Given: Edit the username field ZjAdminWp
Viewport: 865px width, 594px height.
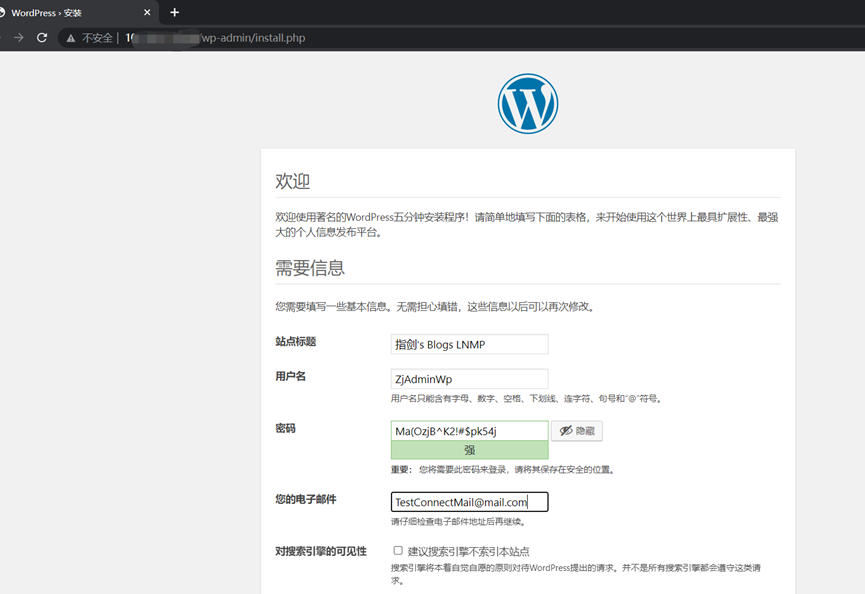Looking at the screenshot, I should 469,379.
